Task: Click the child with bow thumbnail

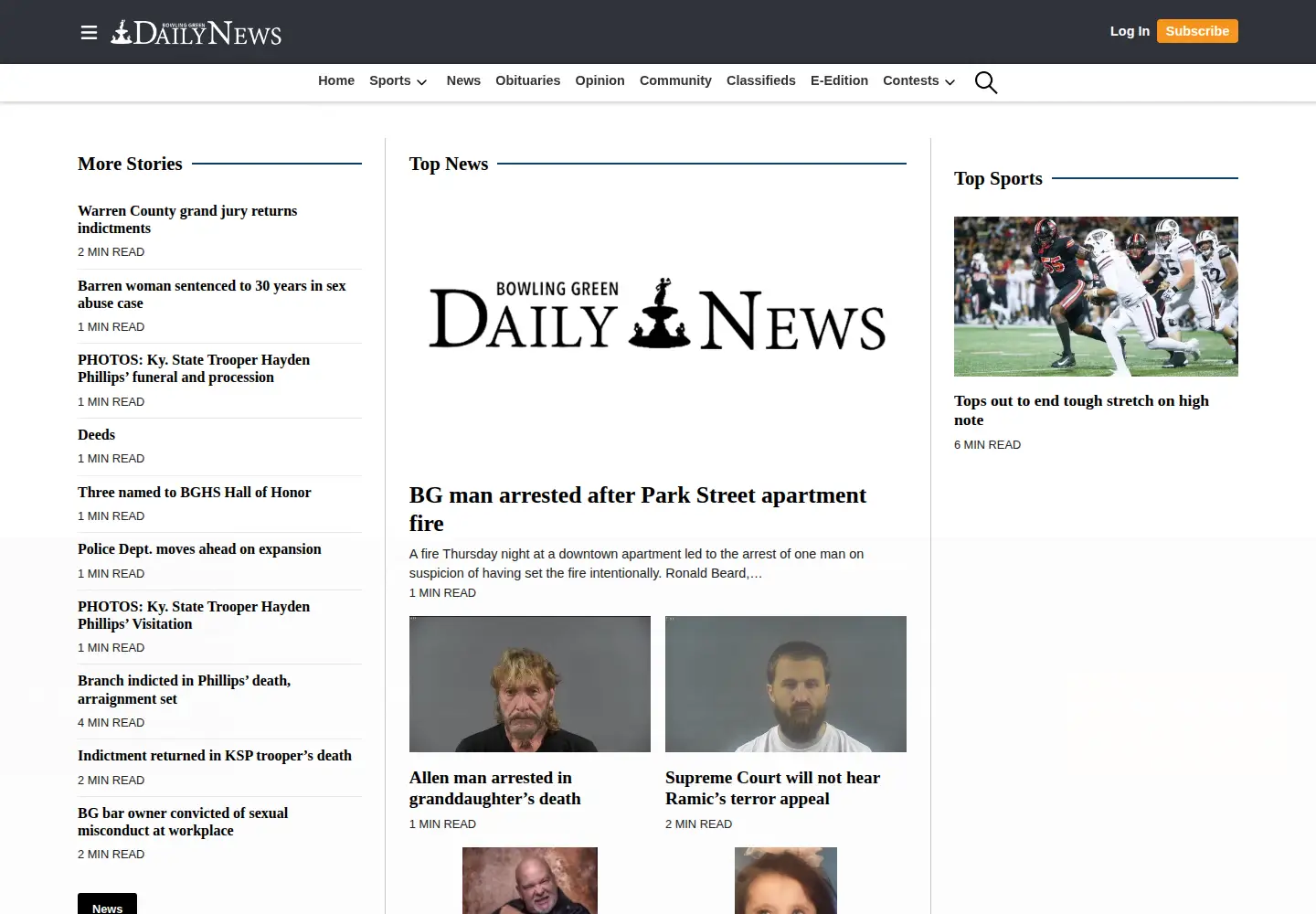Action: [786, 880]
